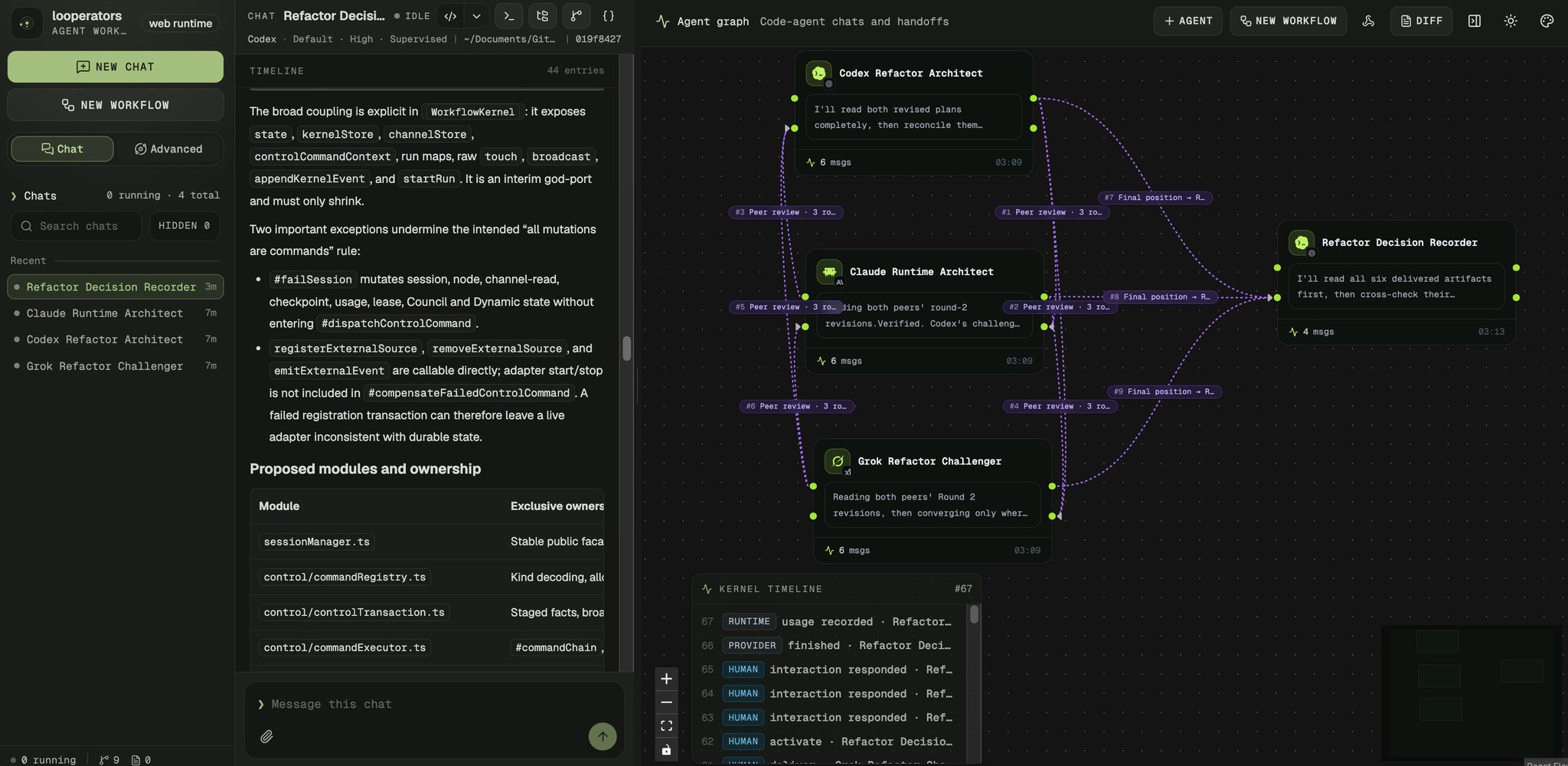Click the green NEW CHAT button
Image resolution: width=1568 pixels, height=766 pixels.
tap(116, 67)
